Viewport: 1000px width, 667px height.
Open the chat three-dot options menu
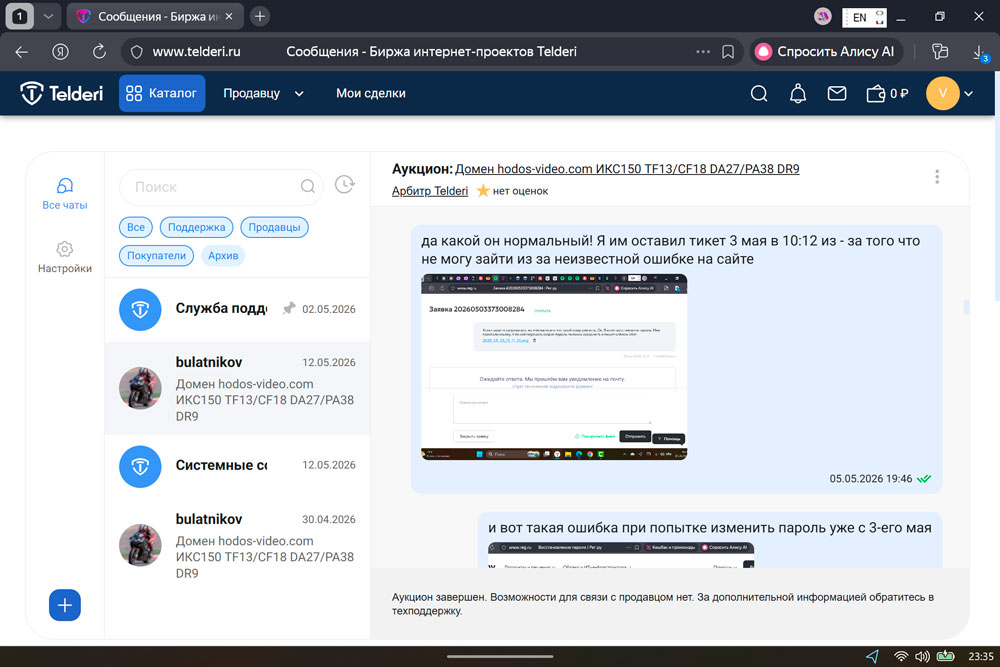(937, 177)
